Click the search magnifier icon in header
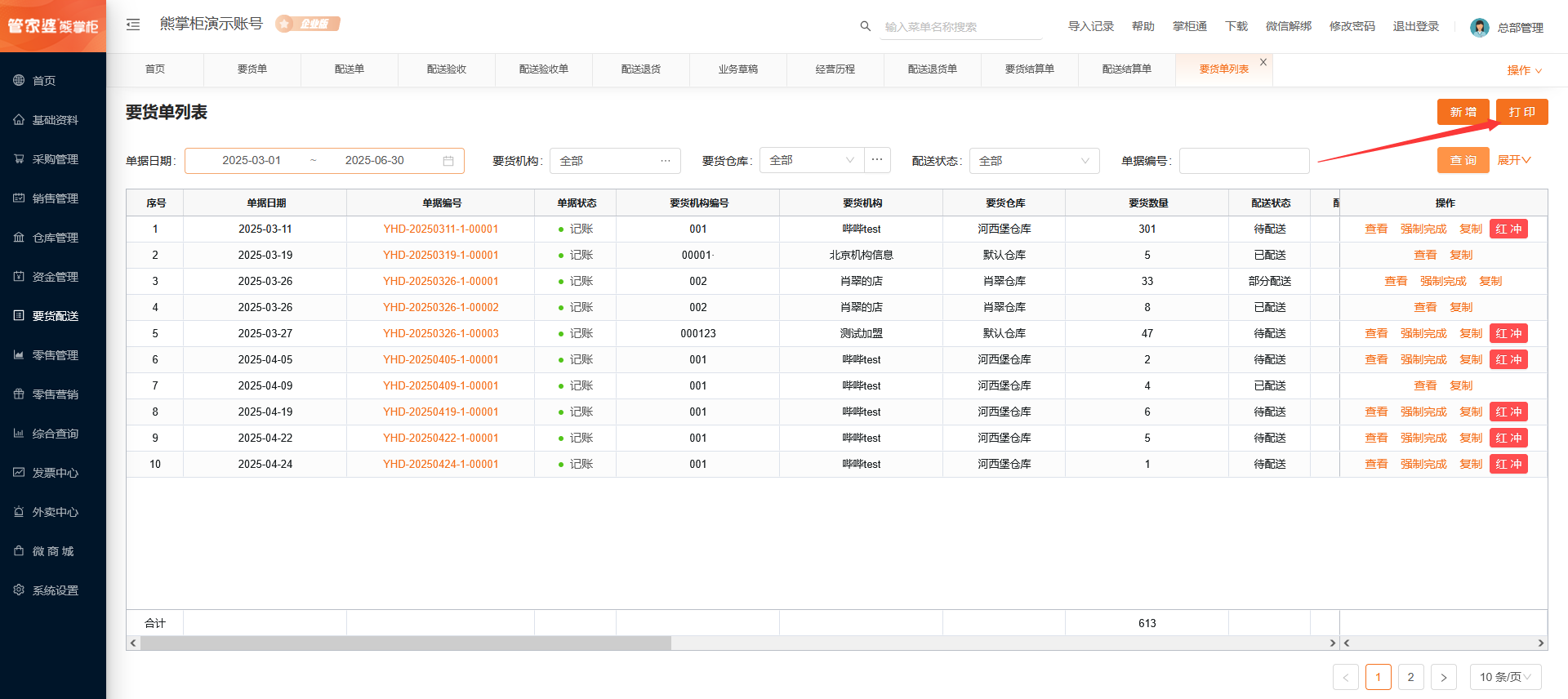The height and width of the screenshot is (699, 1568). [x=865, y=26]
